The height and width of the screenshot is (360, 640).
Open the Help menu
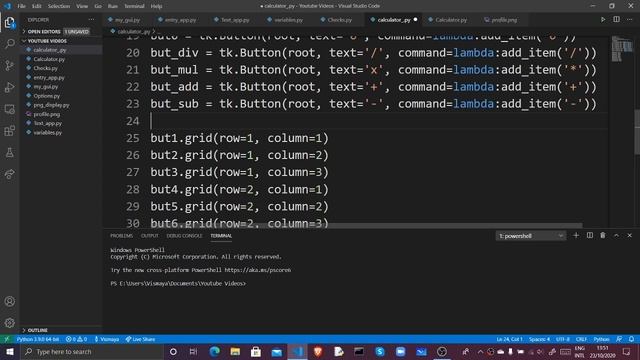pos(156,6)
